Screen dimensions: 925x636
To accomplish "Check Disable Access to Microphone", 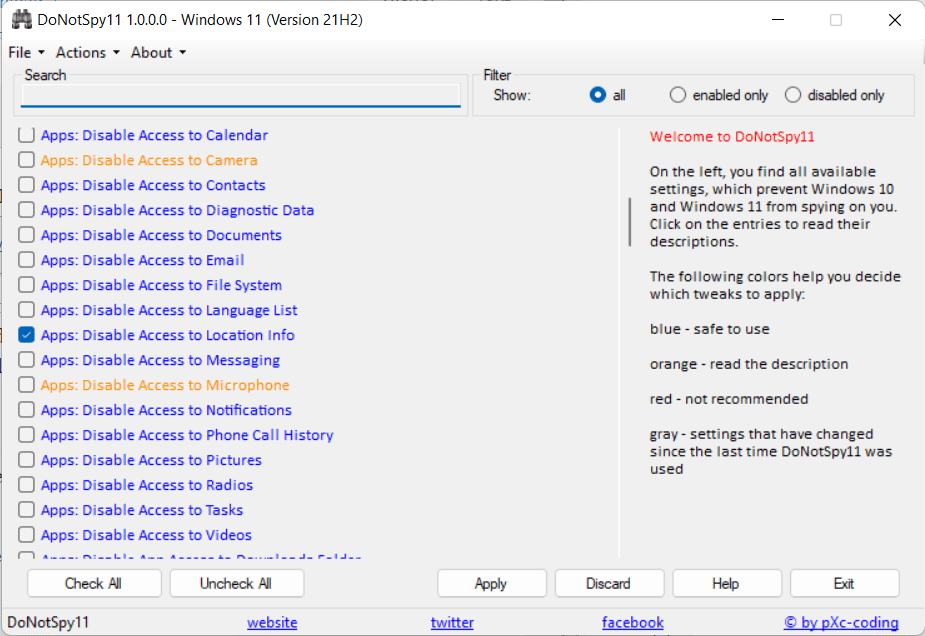I will pyautogui.click(x=26, y=385).
